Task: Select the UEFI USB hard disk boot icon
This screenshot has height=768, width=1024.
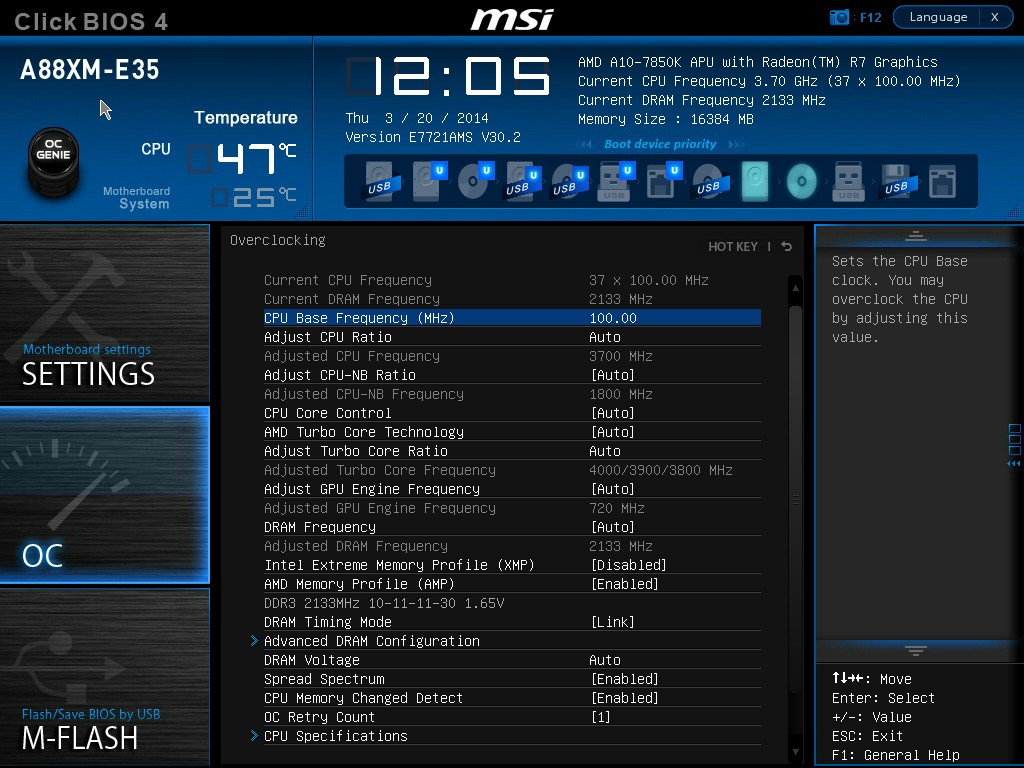Action: click(x=522, y=182)
